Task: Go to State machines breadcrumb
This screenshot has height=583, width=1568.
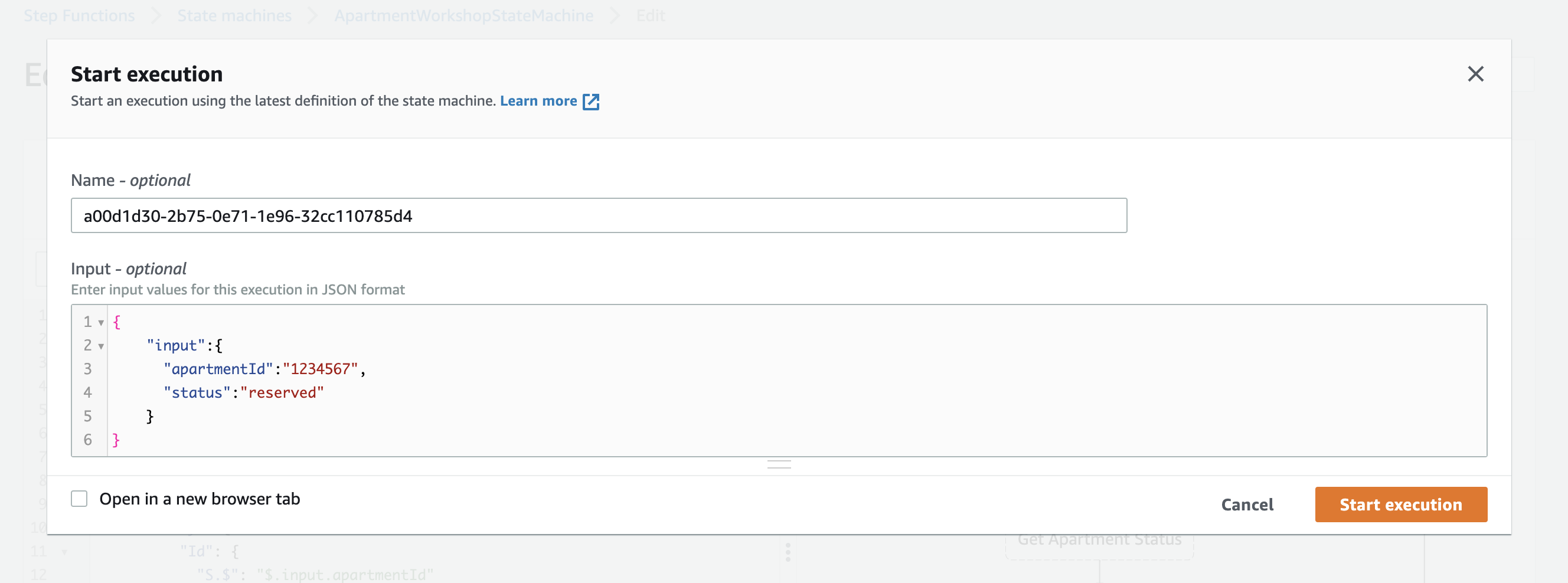Action: point(234,15)
